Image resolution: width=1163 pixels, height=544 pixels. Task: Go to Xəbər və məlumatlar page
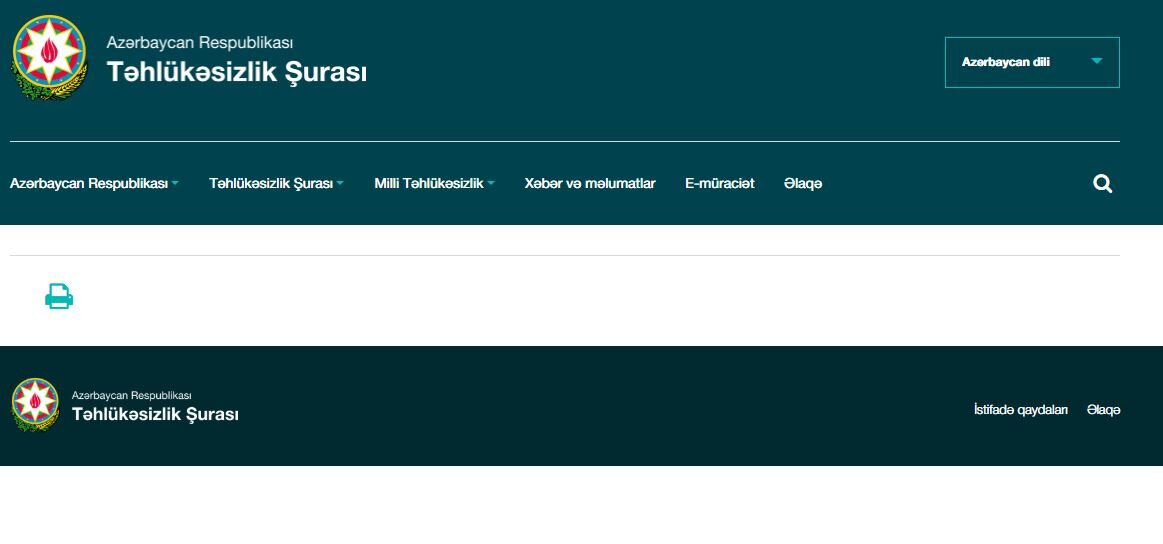(x=589, y=184)
